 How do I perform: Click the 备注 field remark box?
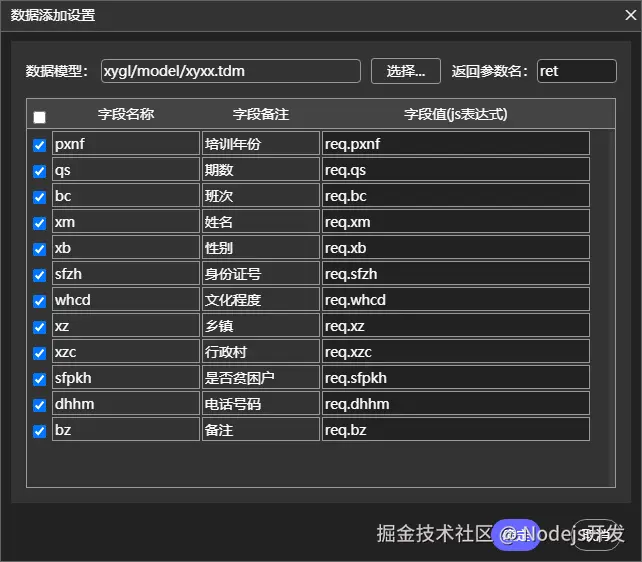click(x=261, y=429)
